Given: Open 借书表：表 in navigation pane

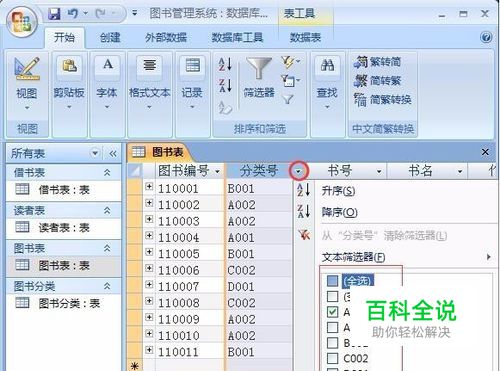Looking at the screenshot, I should [x=63, y=190].
